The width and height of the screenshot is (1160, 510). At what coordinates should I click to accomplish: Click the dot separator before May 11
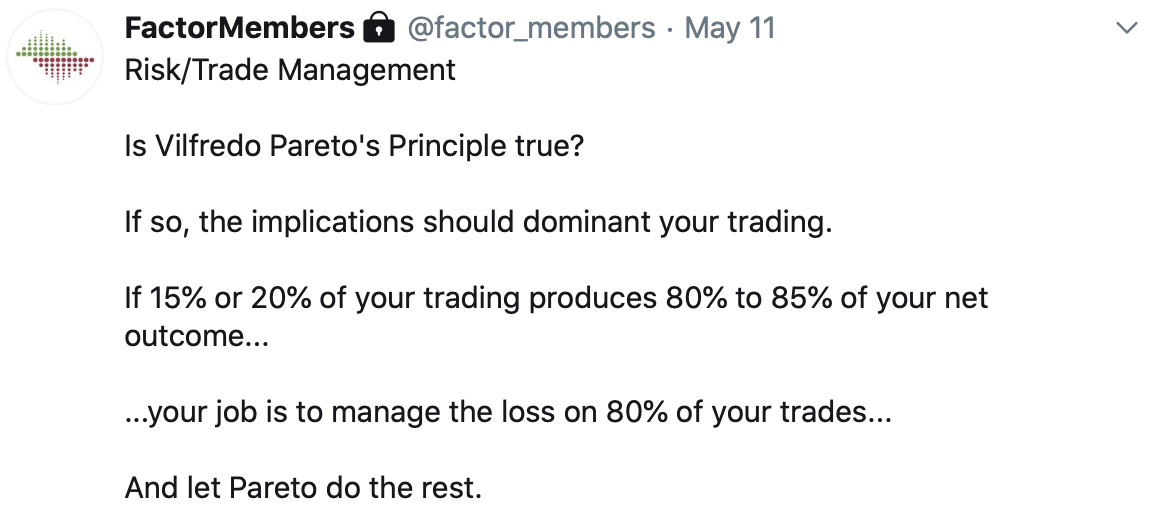[670, 30]
